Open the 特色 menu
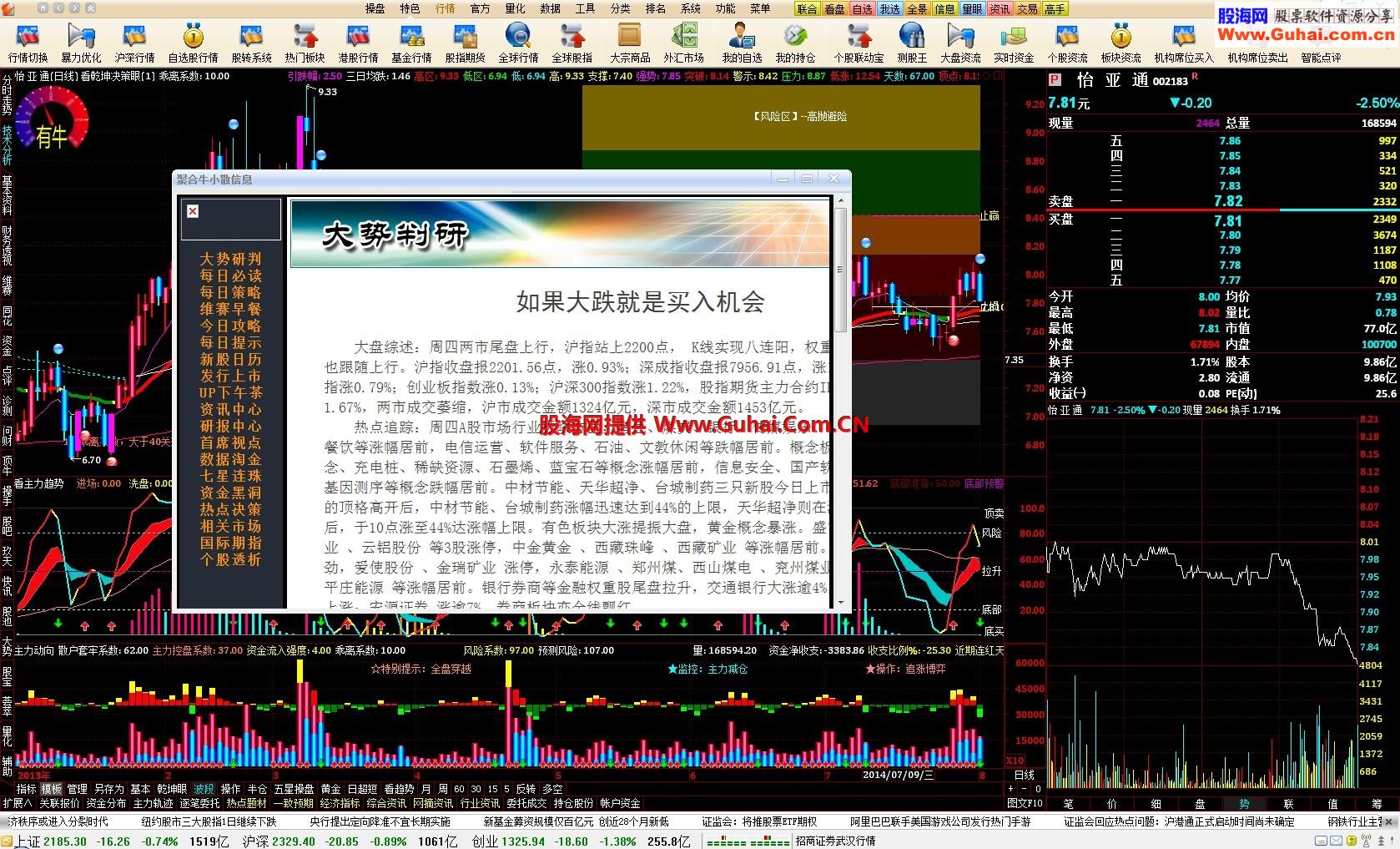Image resolution: width=1400 pixels, height=849 pixels. (x=410, y=8)
